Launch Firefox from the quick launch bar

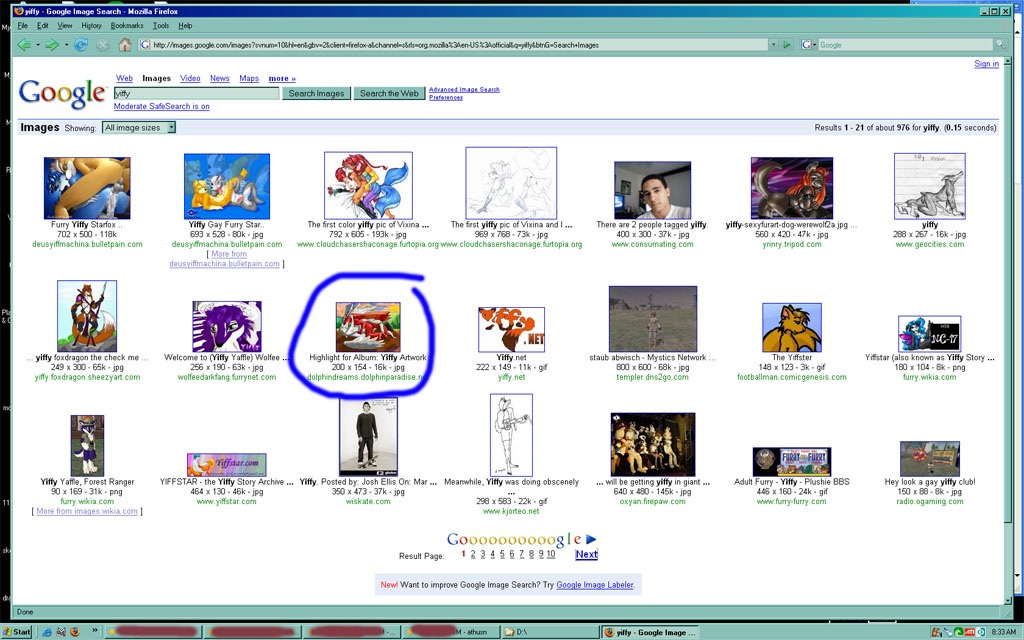[74, 632]
